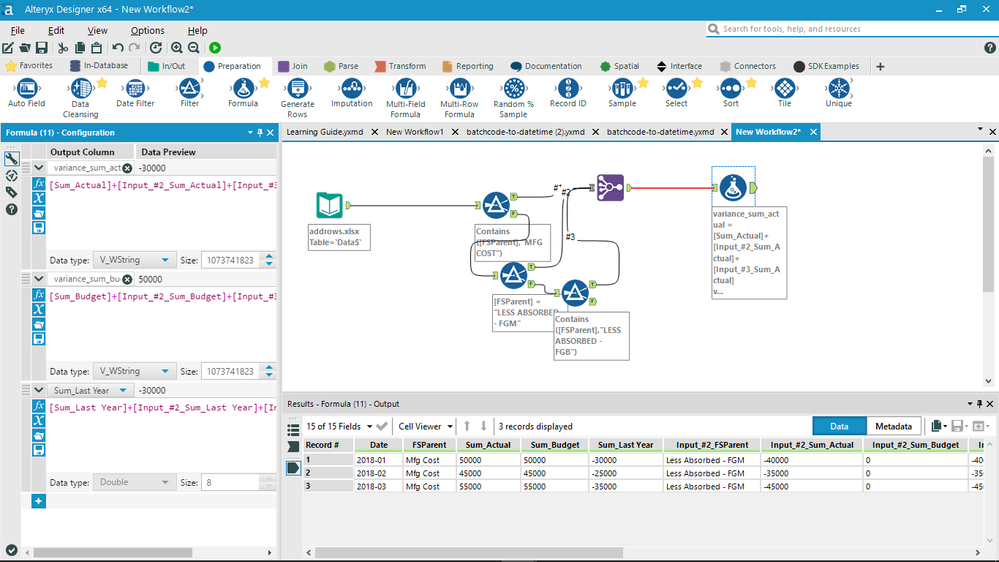
Task: Remove the variance_sum_act output column
Action: coord(127,168)
